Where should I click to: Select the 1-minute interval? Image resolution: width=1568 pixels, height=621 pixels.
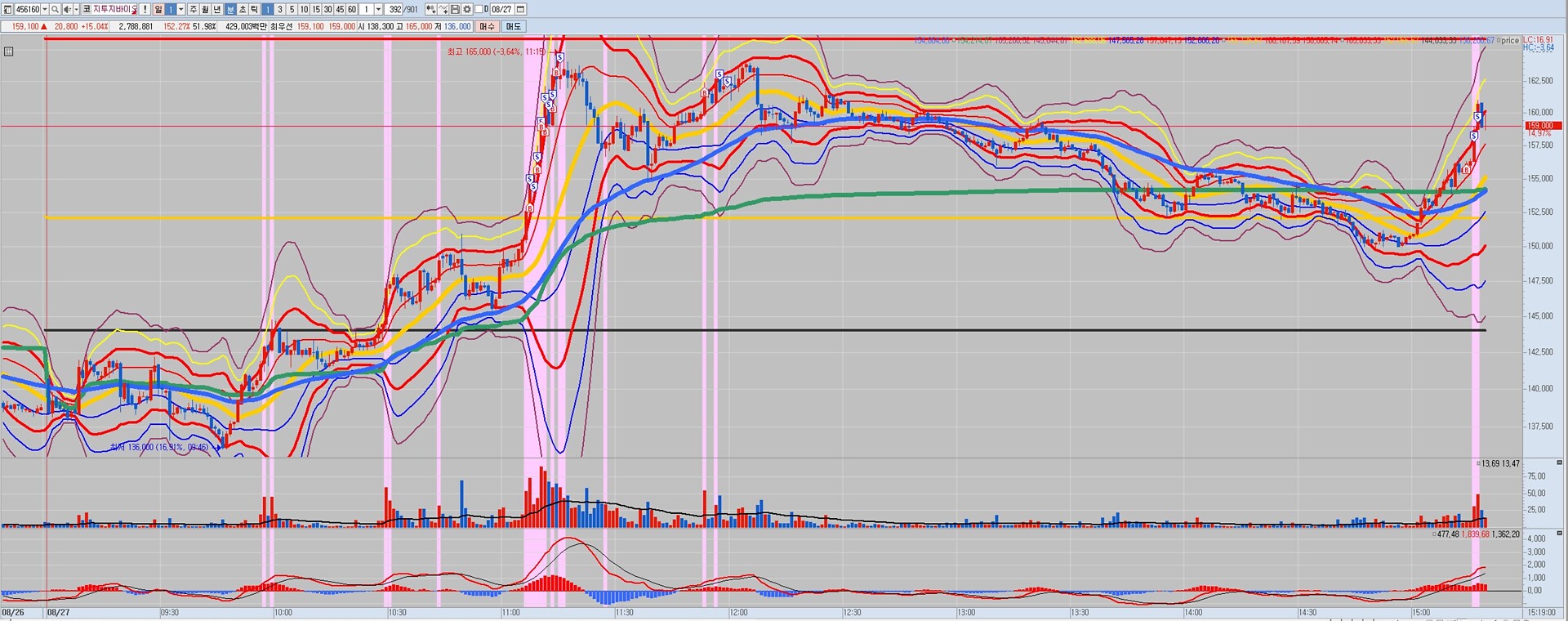click(268, 9)
